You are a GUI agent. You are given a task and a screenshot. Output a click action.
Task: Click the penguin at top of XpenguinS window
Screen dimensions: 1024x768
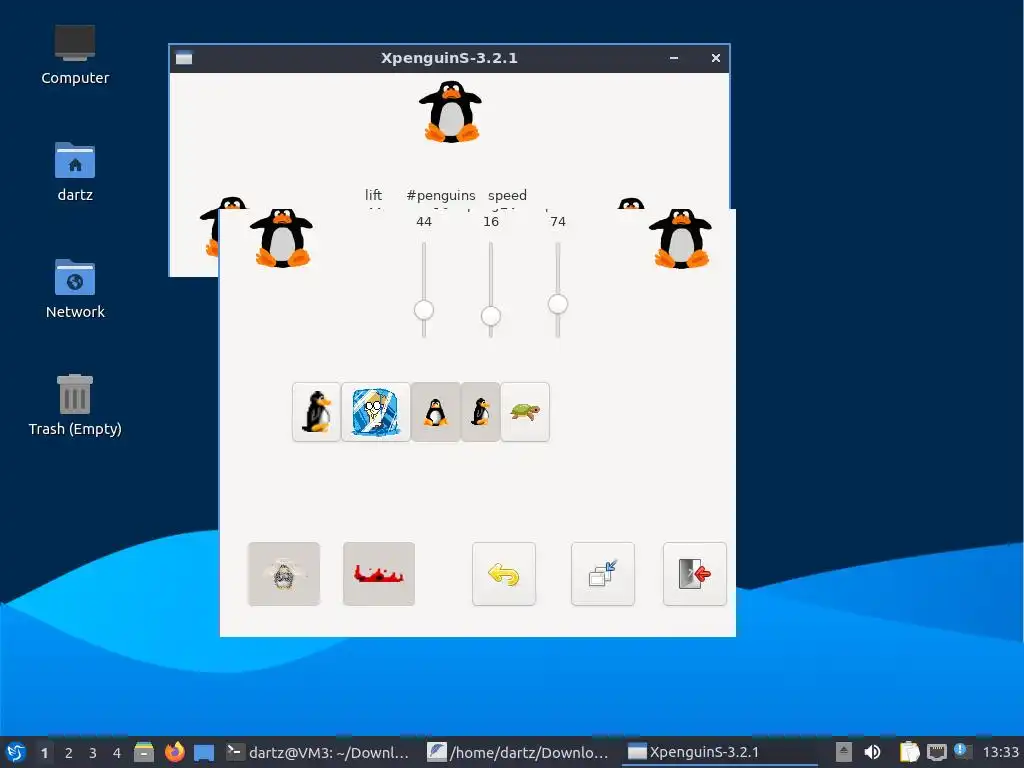451,112
